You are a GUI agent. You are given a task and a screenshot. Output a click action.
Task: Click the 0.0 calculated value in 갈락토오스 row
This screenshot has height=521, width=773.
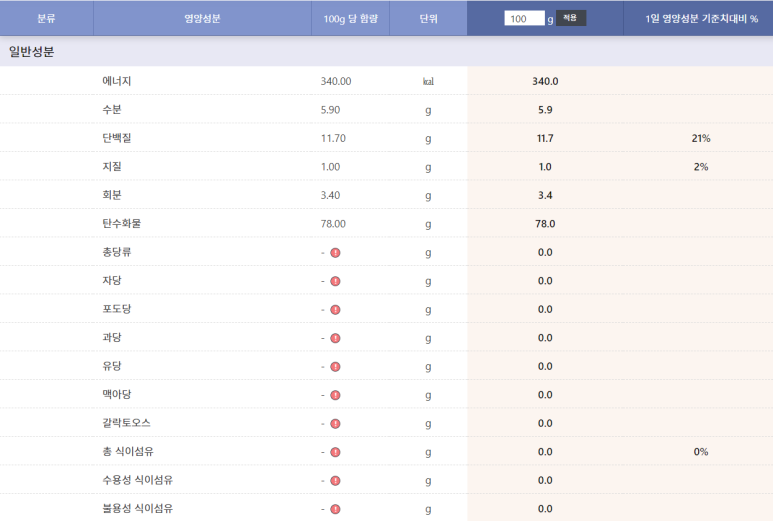tap(545, 423)
